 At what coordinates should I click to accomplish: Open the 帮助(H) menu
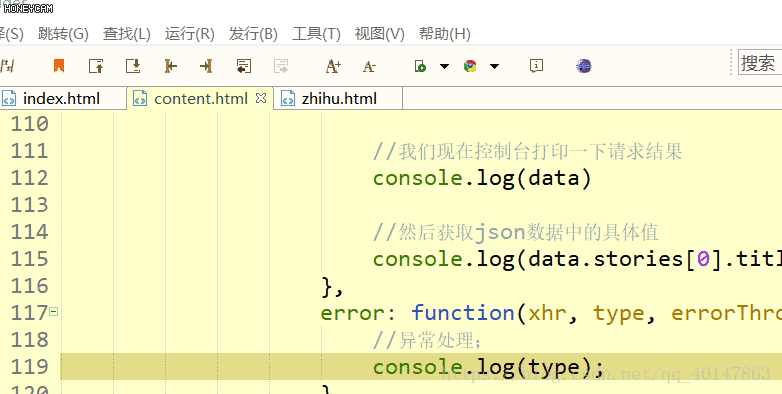(445, 34)
